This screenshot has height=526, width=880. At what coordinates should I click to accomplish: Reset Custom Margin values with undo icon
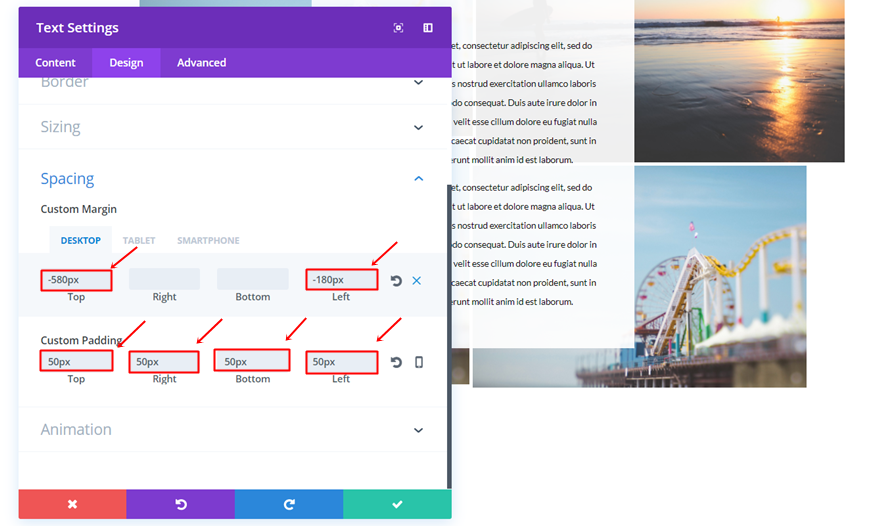(x=396, y=281)
